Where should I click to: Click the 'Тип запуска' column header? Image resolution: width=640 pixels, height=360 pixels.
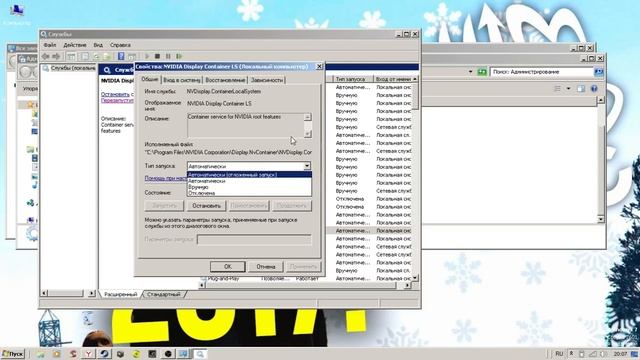353,79
